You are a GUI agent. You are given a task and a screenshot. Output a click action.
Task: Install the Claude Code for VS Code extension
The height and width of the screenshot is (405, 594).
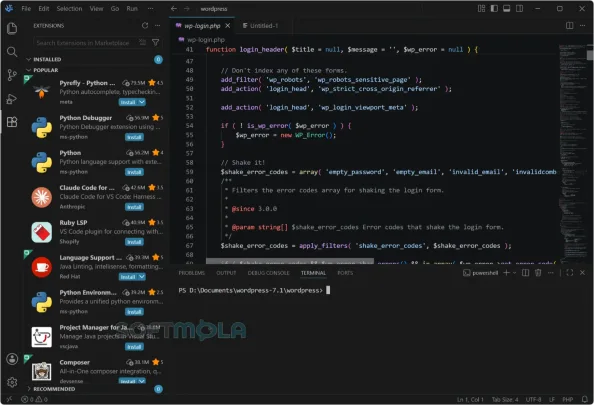click(134, 207)
